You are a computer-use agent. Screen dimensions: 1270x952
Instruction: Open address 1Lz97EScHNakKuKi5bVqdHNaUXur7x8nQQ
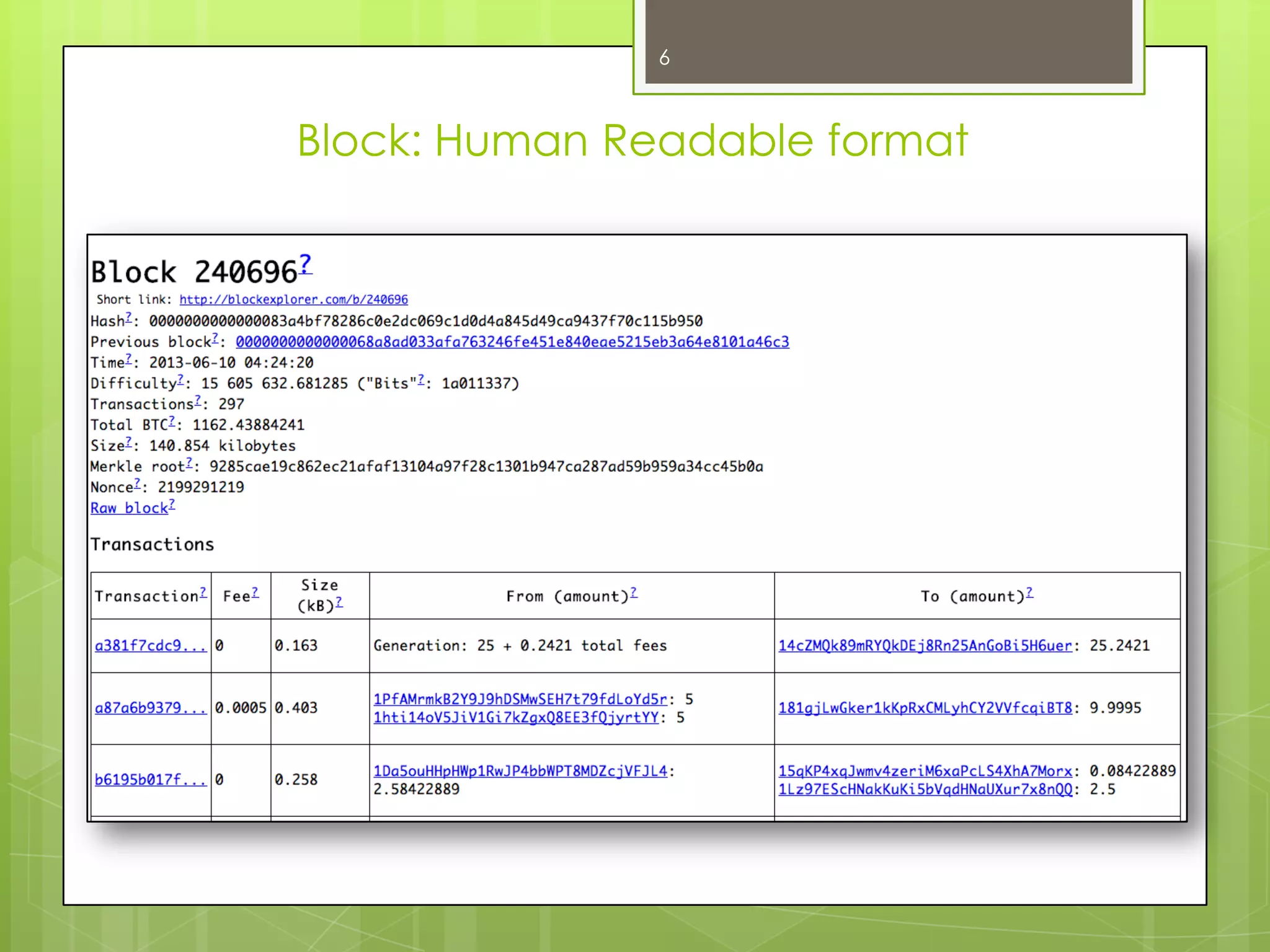click(x=925, y=790)
